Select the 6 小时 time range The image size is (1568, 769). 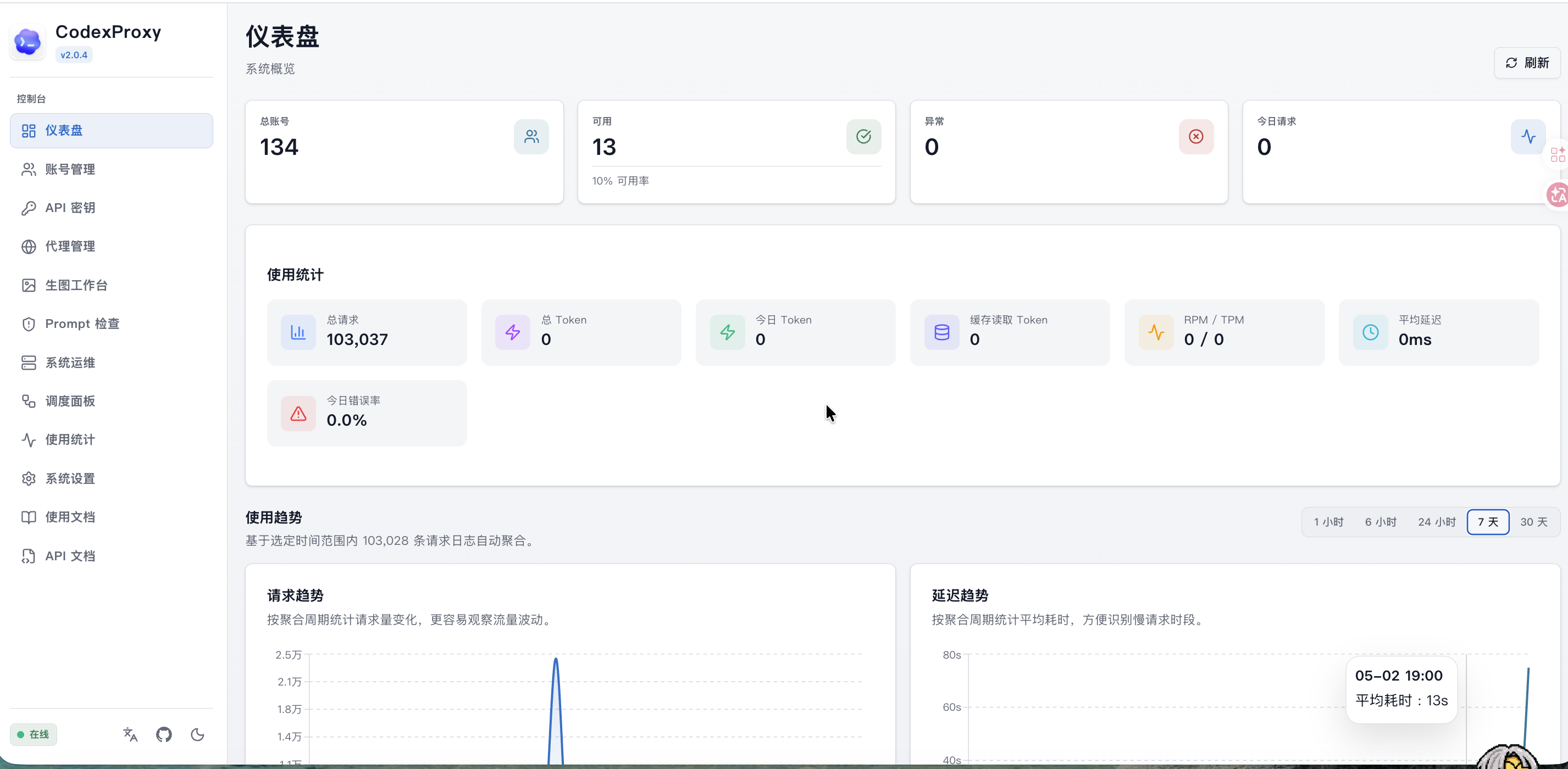(1381, 522)
